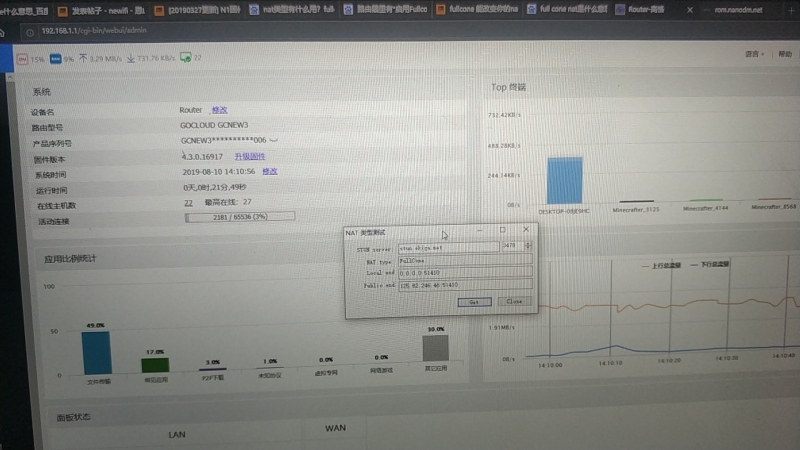Click the download speed arrow icon
800x450 pixels.
pos(130,58)
